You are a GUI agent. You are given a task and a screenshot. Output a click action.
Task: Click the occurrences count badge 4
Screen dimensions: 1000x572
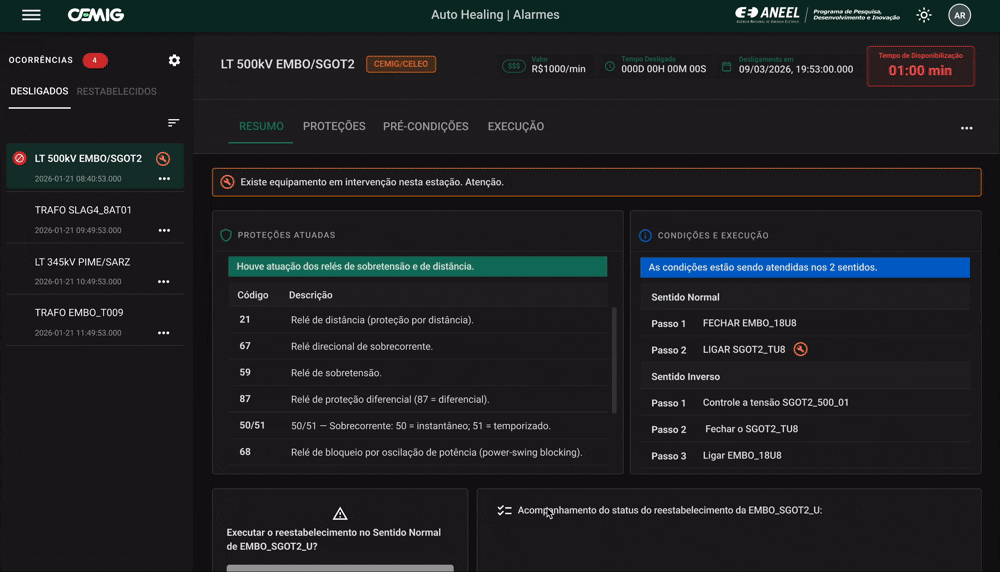point(95,61)
